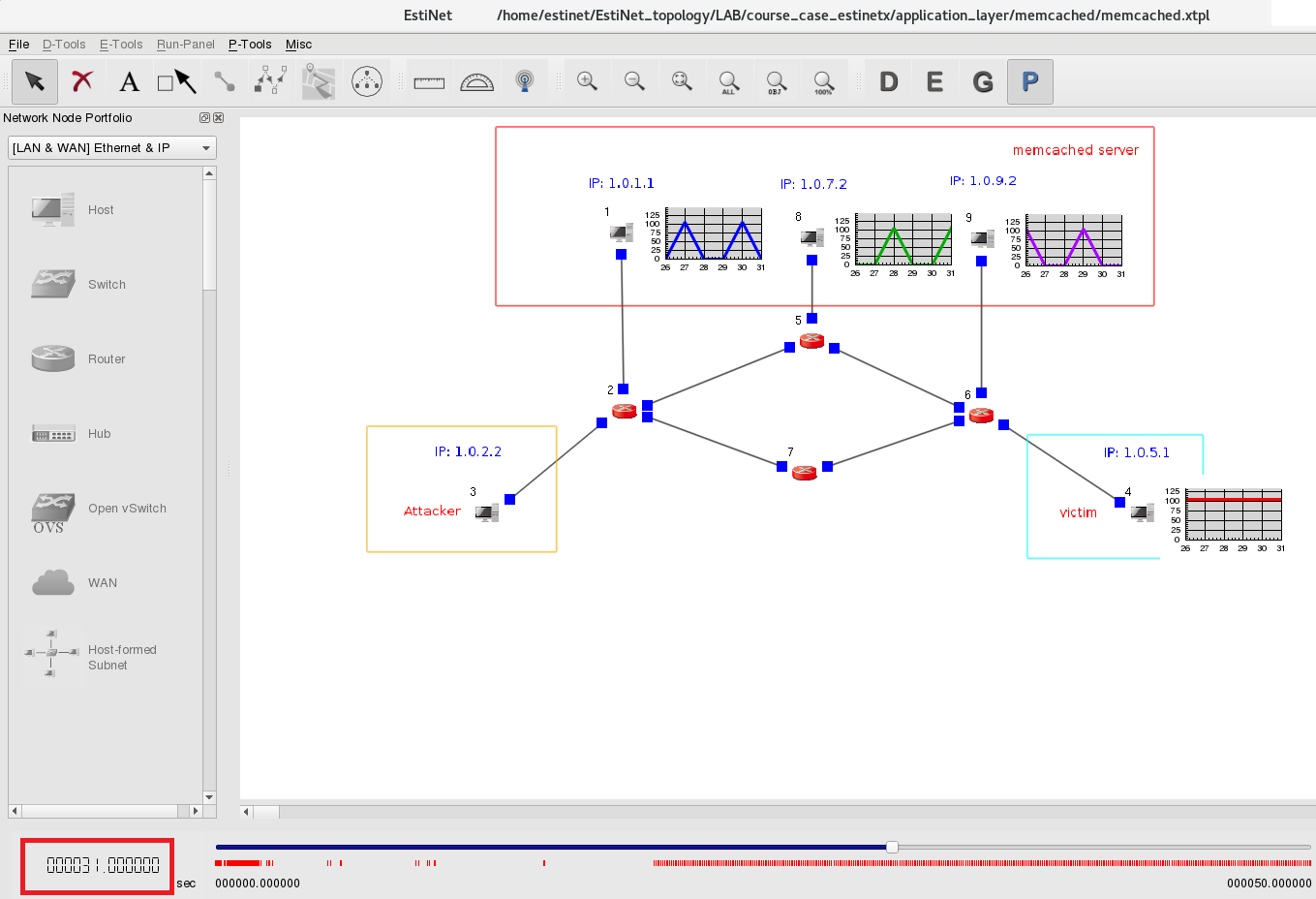1316x899 pixels.
Task: Select router node 6
Action: tap(982, 416)
